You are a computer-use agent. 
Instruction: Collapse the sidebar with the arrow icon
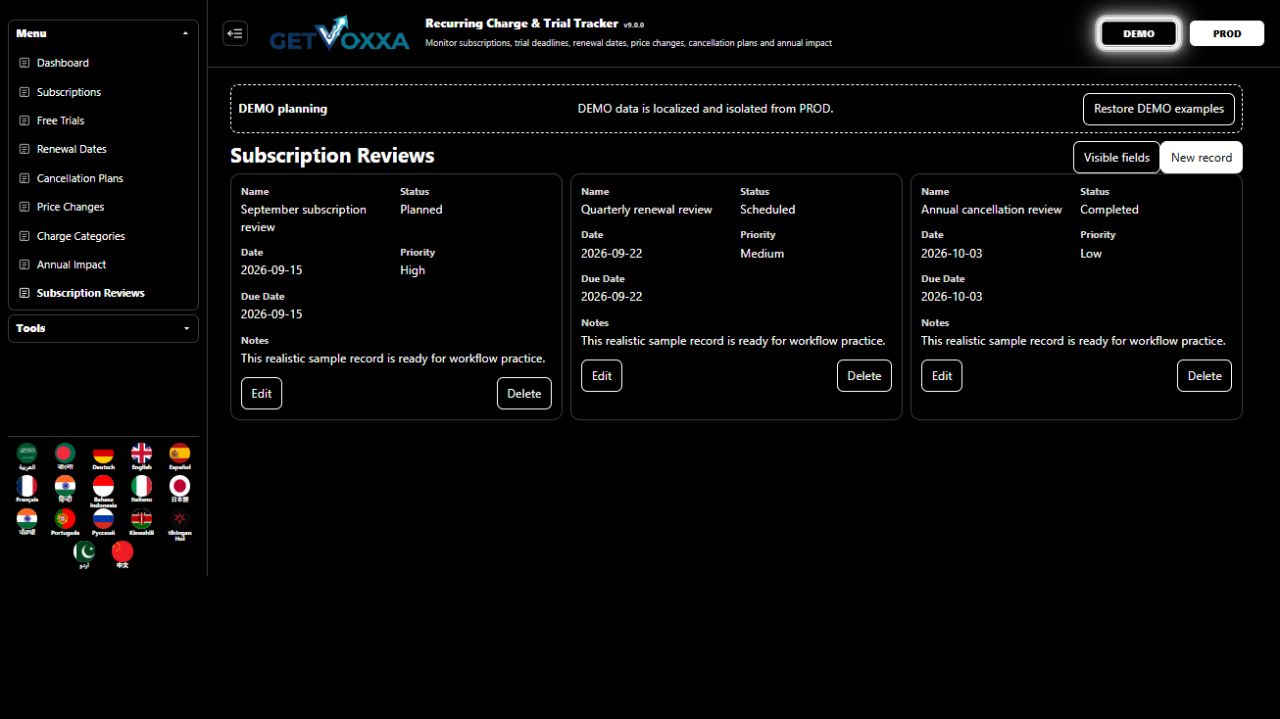235,33
